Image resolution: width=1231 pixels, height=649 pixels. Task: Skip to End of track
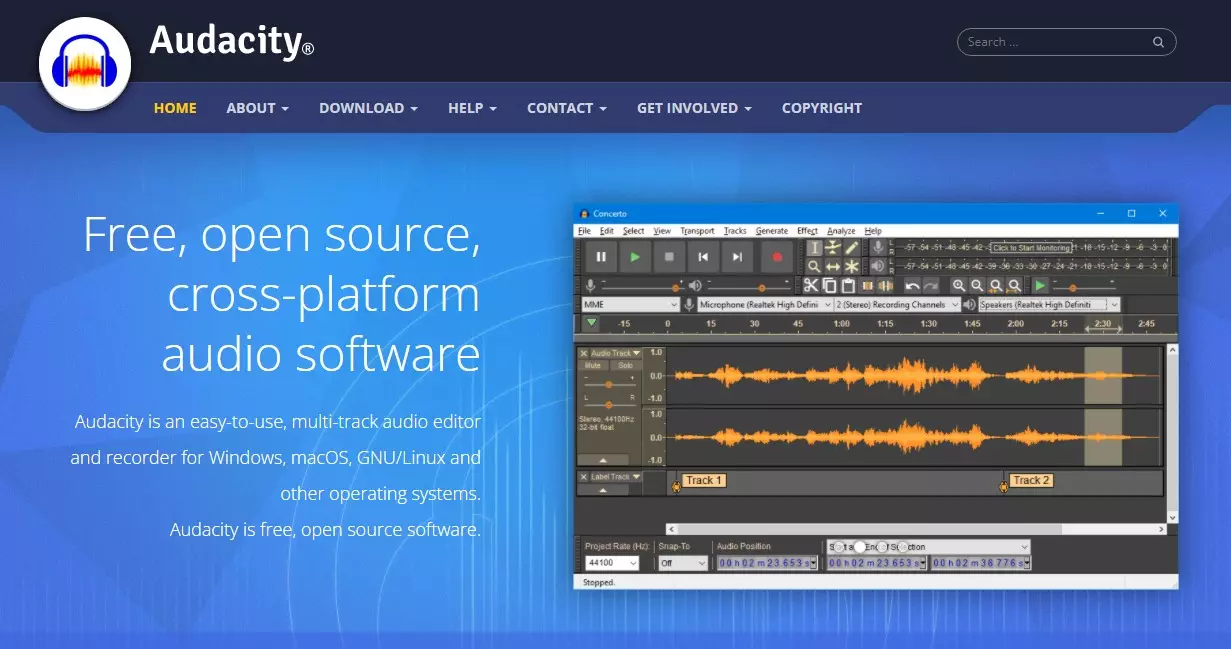tap(737, 257)
